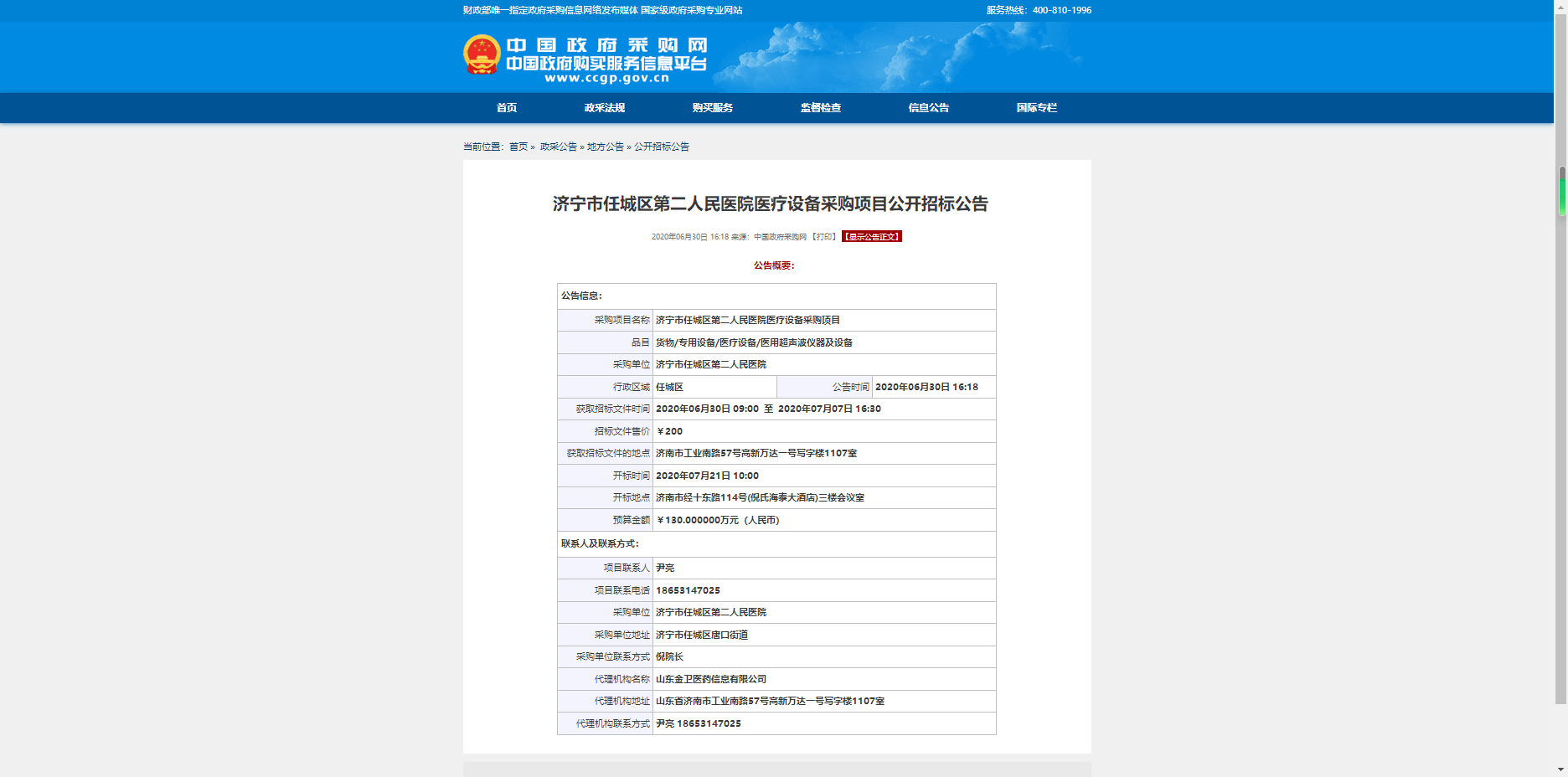Select the 采购项目名称 value cell

[x=824, y=320]
